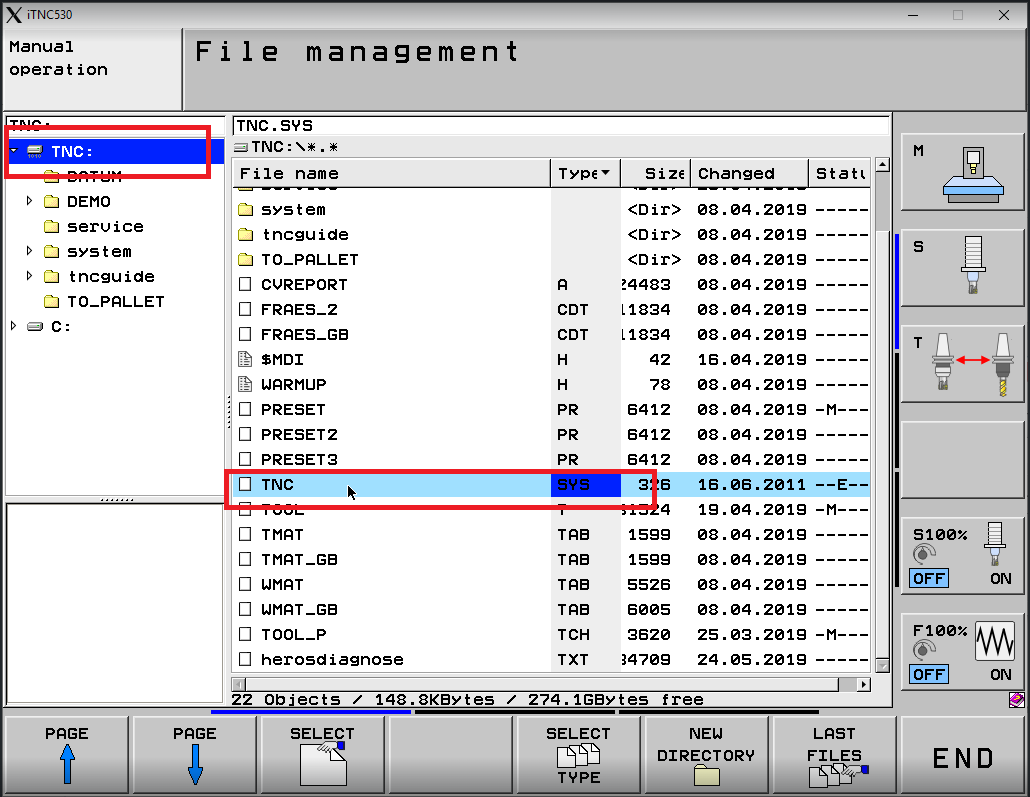Turn feed override F100% ON
This screenshot has width=1030, height=797.
[1000, 674]
